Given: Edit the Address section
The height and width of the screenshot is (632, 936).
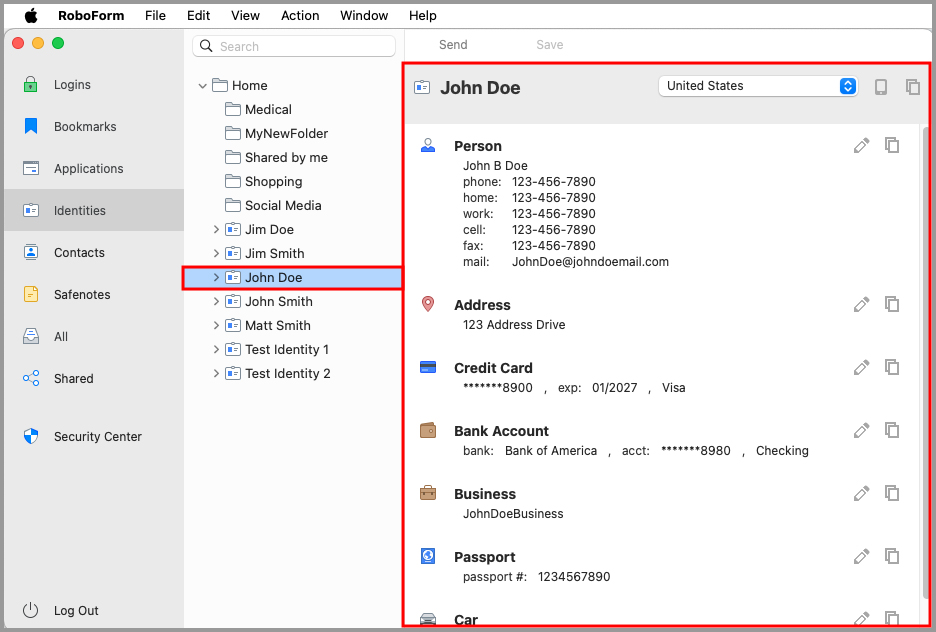Looking at the screenshot, I should pyautogui.click(x=861, y=304).
